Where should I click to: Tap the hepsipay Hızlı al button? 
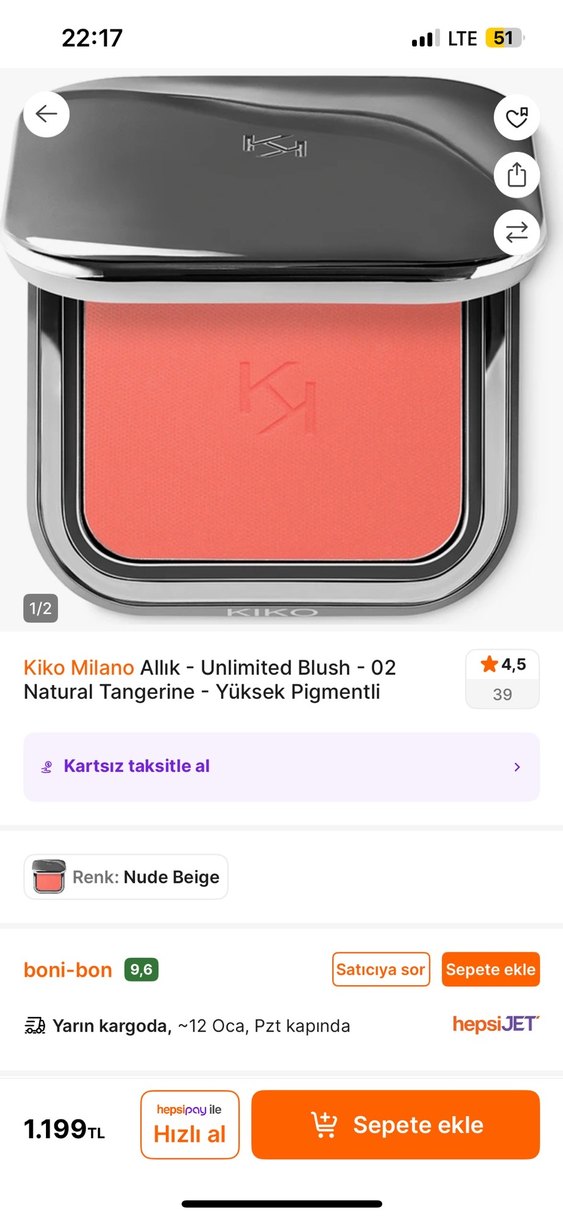[190, 1125]
